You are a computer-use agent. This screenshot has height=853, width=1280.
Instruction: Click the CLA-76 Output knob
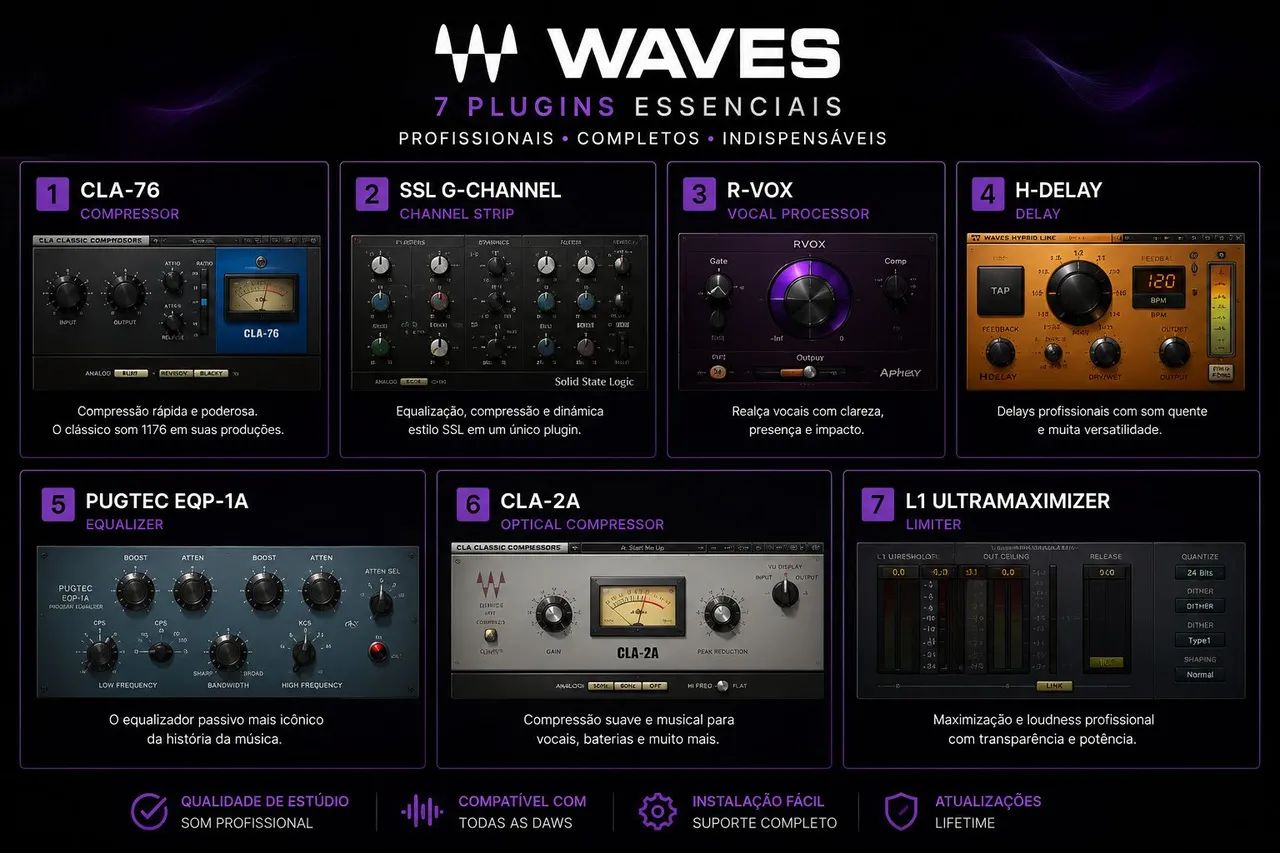(x=125, y=294)
